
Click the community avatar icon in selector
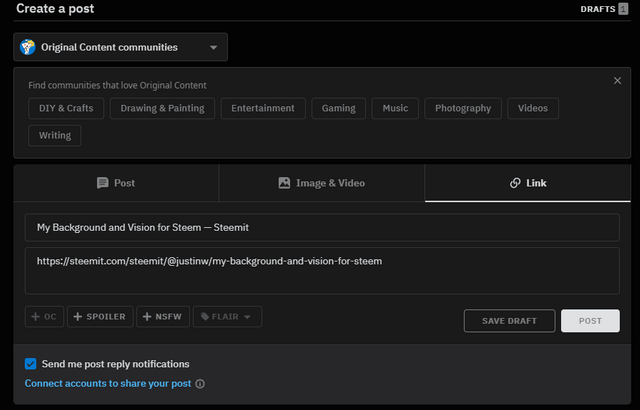click(28, 47)
